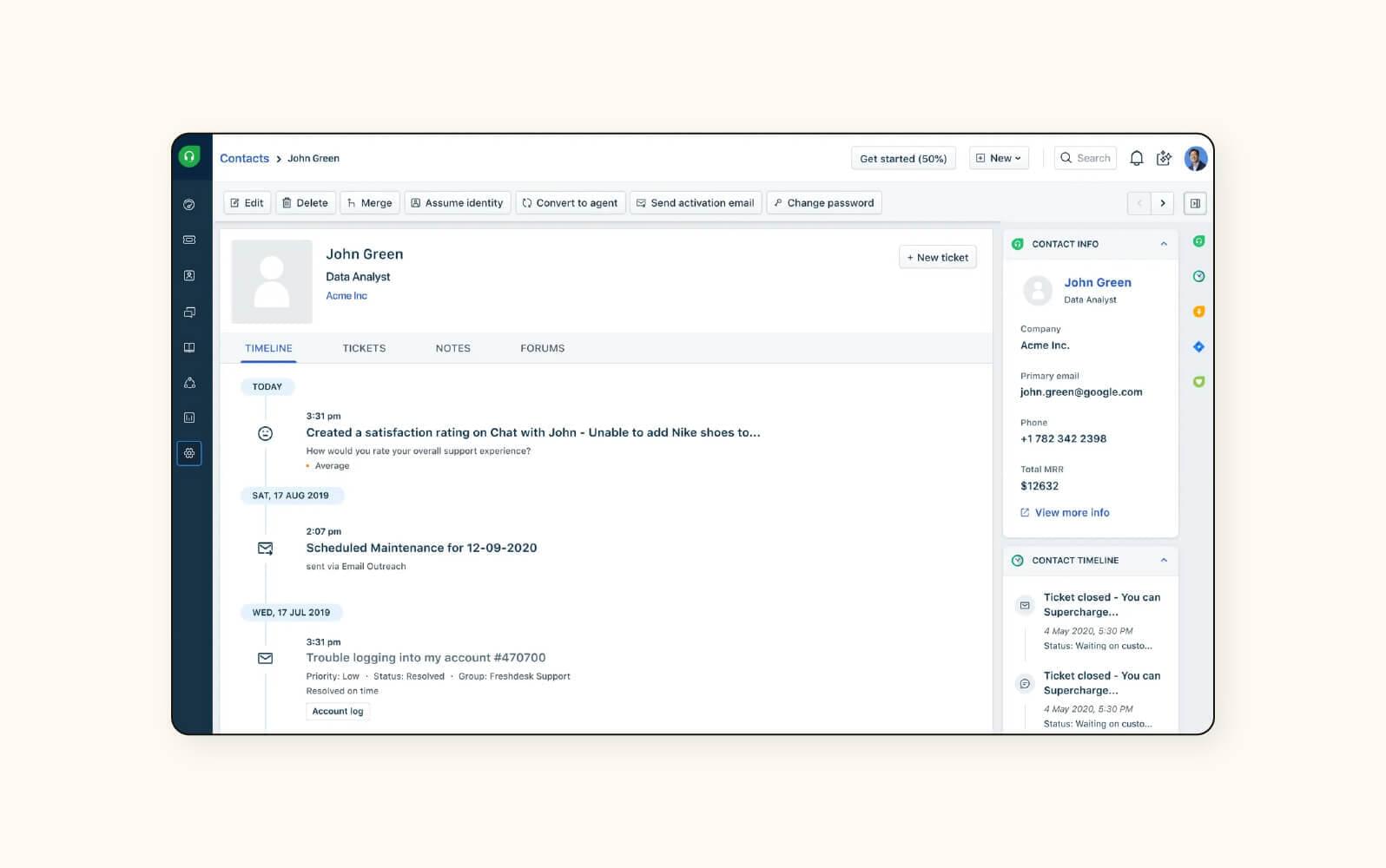Switch to the Timeline tab
This screenshot has width=1386, height=868.
(268, 348)
